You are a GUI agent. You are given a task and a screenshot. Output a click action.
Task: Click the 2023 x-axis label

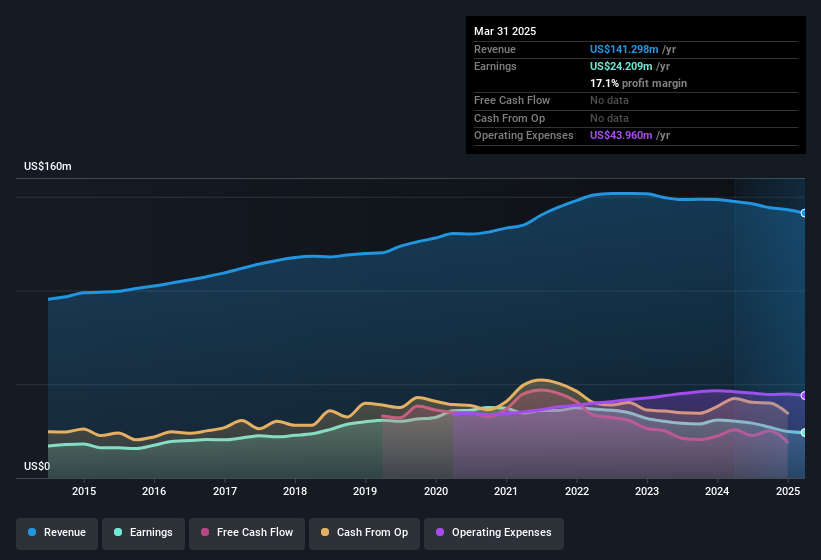(647, 491)
